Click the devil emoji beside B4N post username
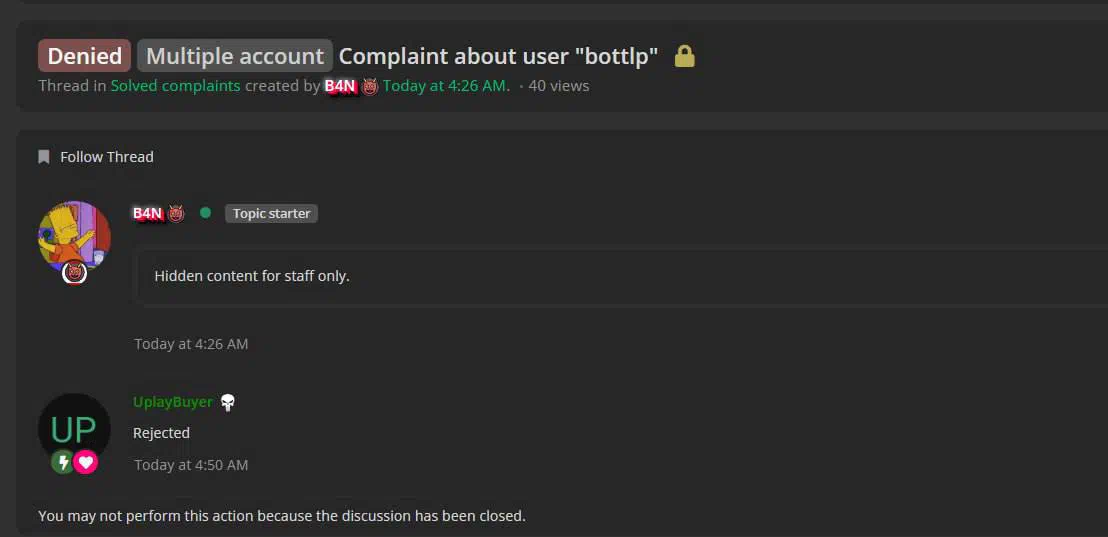Screen dimensions: 1108x537 click(176, 213)
